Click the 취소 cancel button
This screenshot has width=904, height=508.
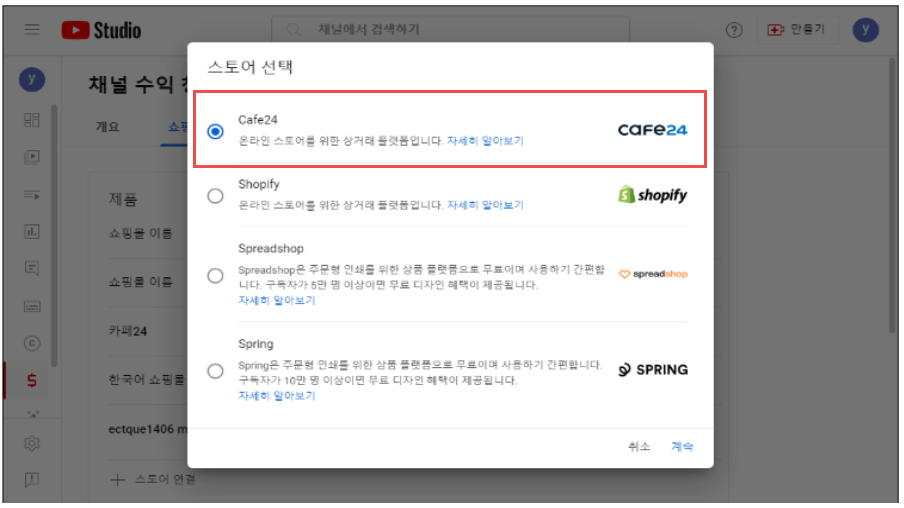639,446
